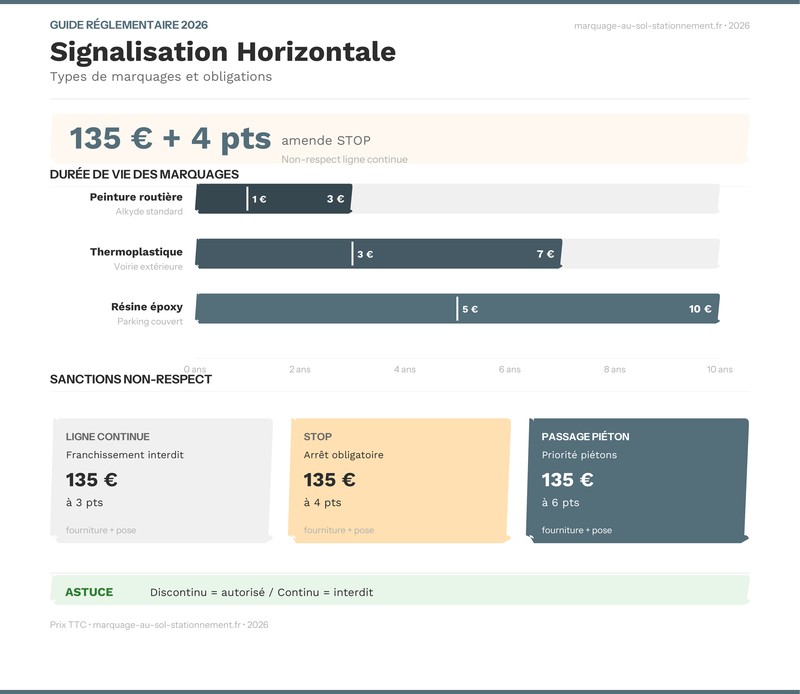Click the DURÉE DE VIE DES MARQUAGES heading

point(144,174)
